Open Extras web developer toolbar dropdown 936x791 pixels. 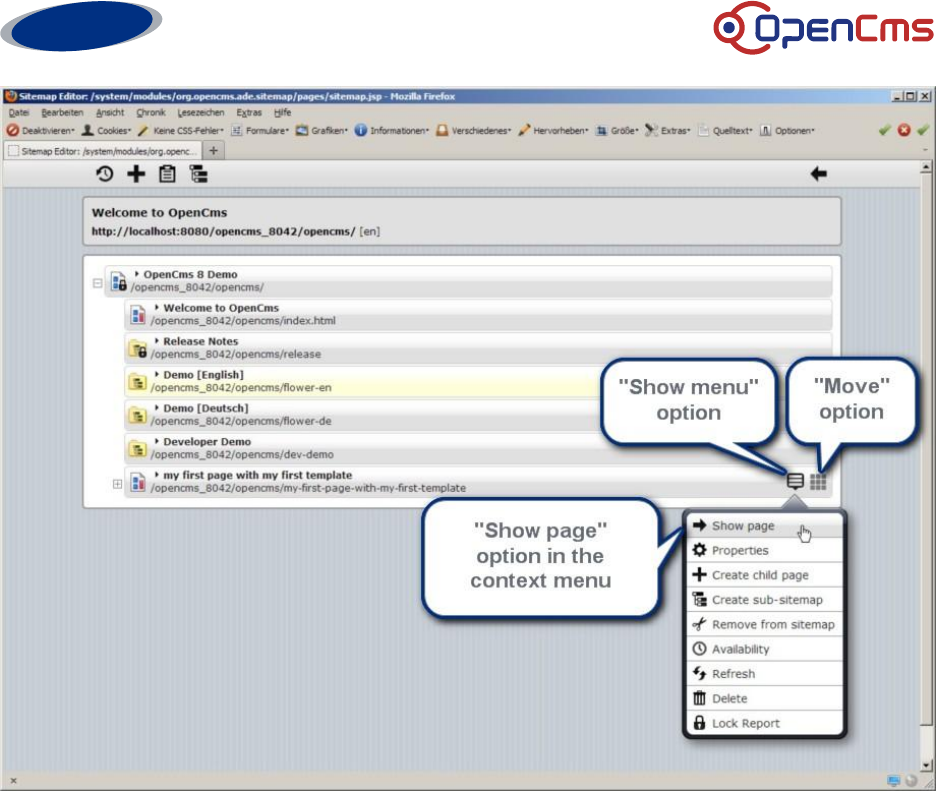(667, 131)
